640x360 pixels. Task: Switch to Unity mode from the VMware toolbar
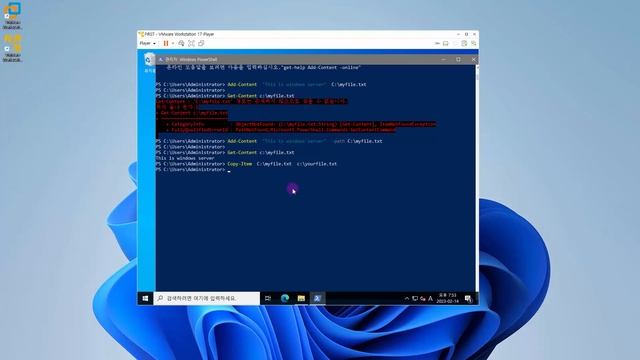click(x=201, y=43)
